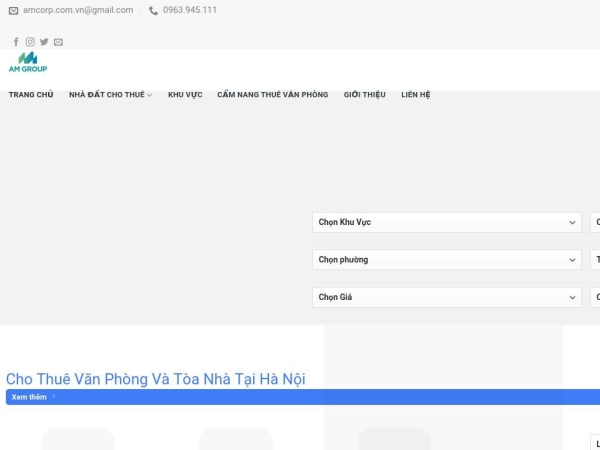This screenshot has width=600, height=450.
Task: Click the Xem thêm button
Action: (32, 397)
